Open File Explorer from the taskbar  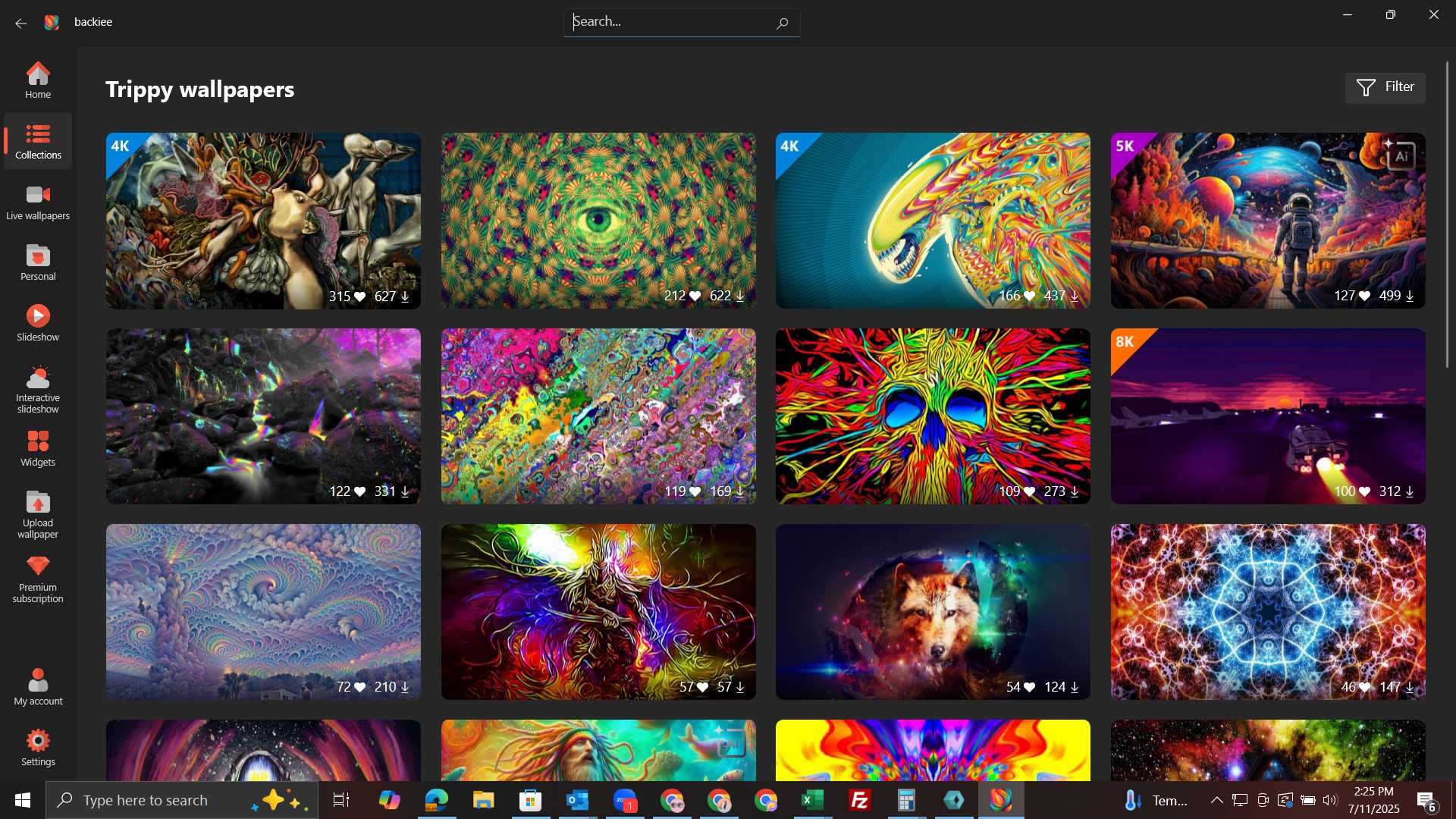point(483,800)
